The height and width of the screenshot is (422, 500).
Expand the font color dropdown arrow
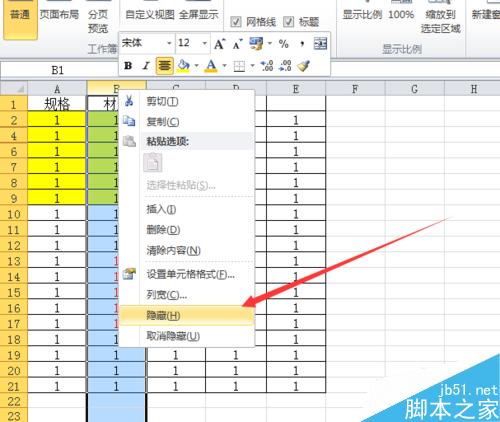coord(225,65)
